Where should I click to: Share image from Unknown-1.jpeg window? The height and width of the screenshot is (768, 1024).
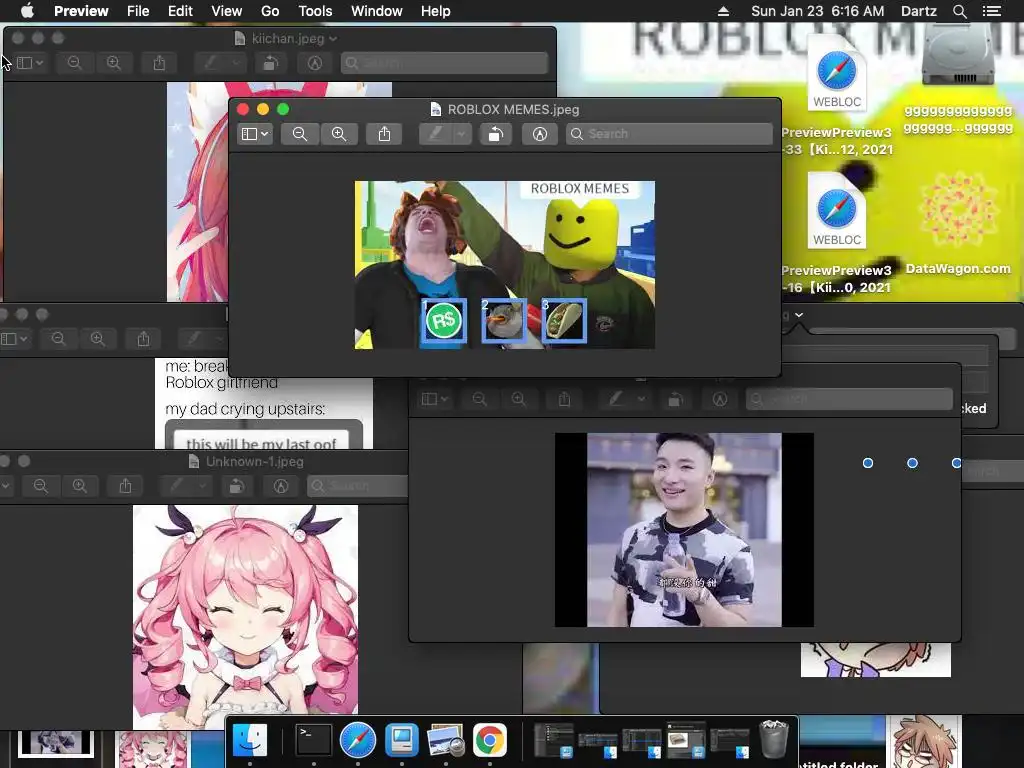[x=125, y=486]
